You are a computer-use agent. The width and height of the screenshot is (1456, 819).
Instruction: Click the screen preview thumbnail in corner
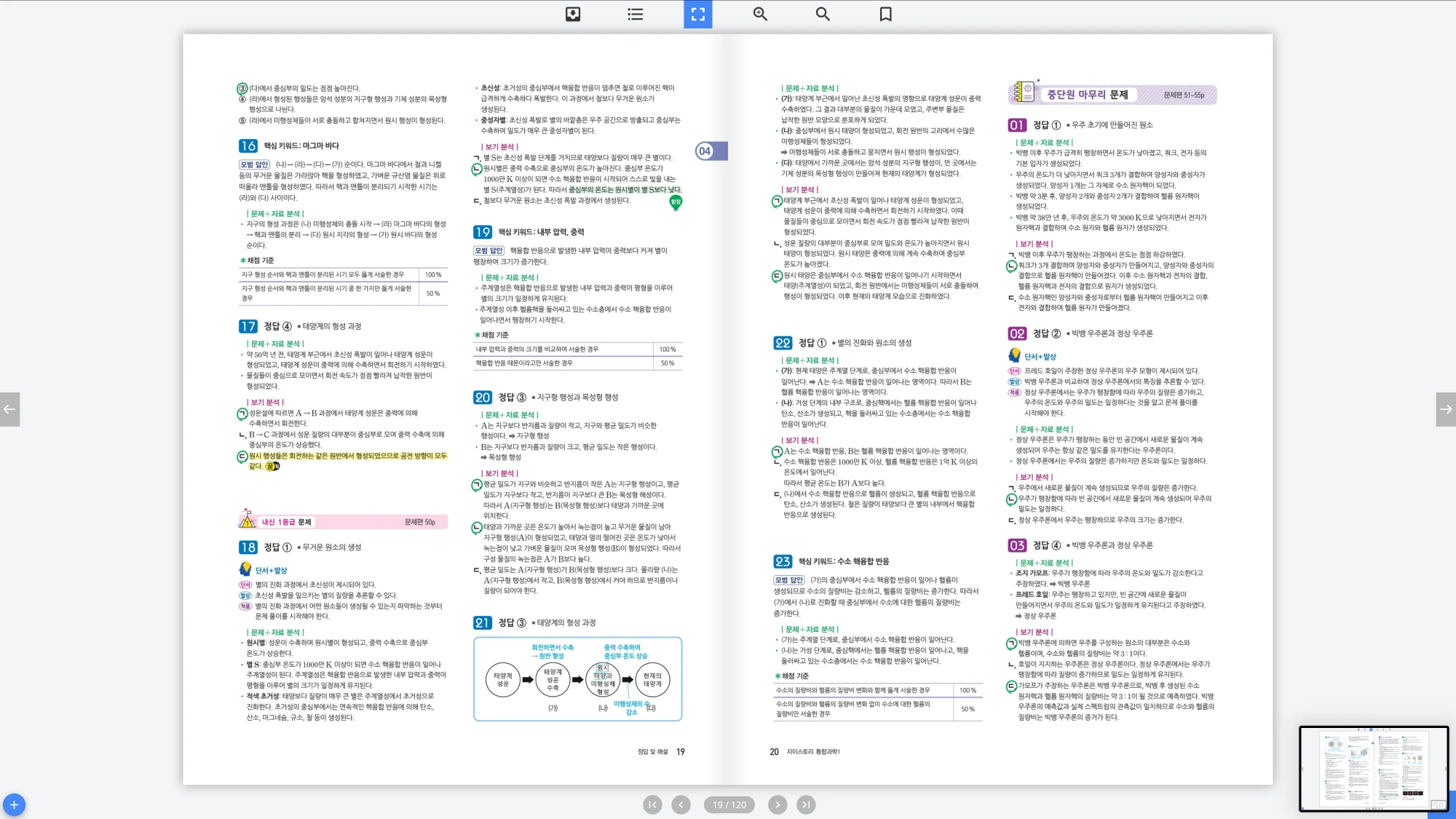click(x=1374, y=769)
